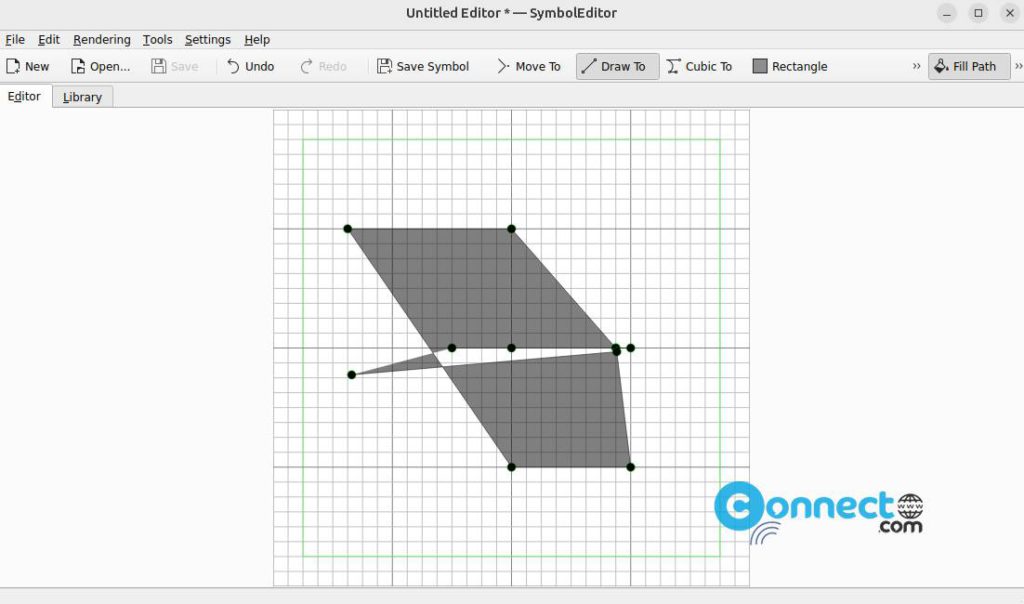Open the Help menu

point(257,39)
